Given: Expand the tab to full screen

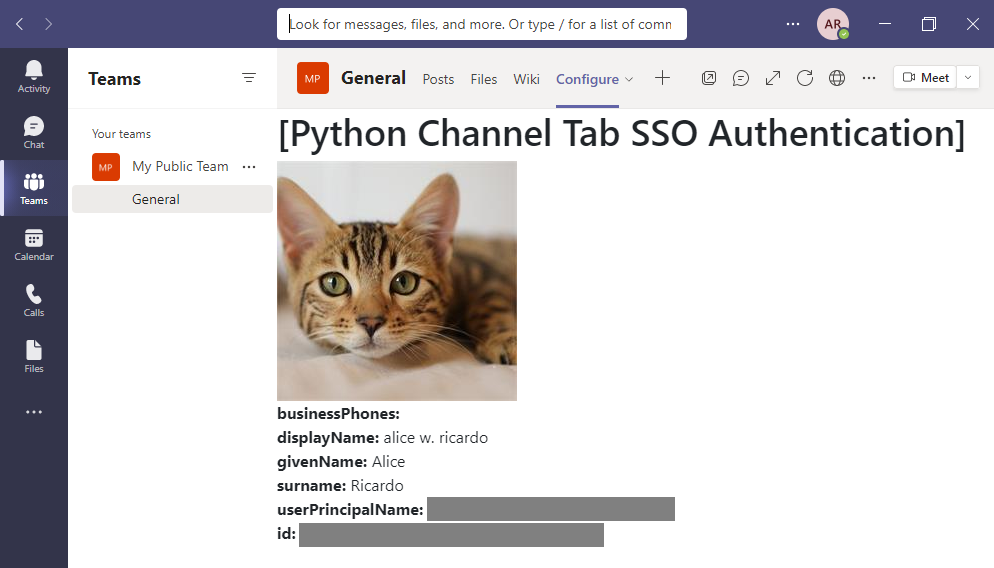Looking at the screenshot, I should tap(773, 78).
